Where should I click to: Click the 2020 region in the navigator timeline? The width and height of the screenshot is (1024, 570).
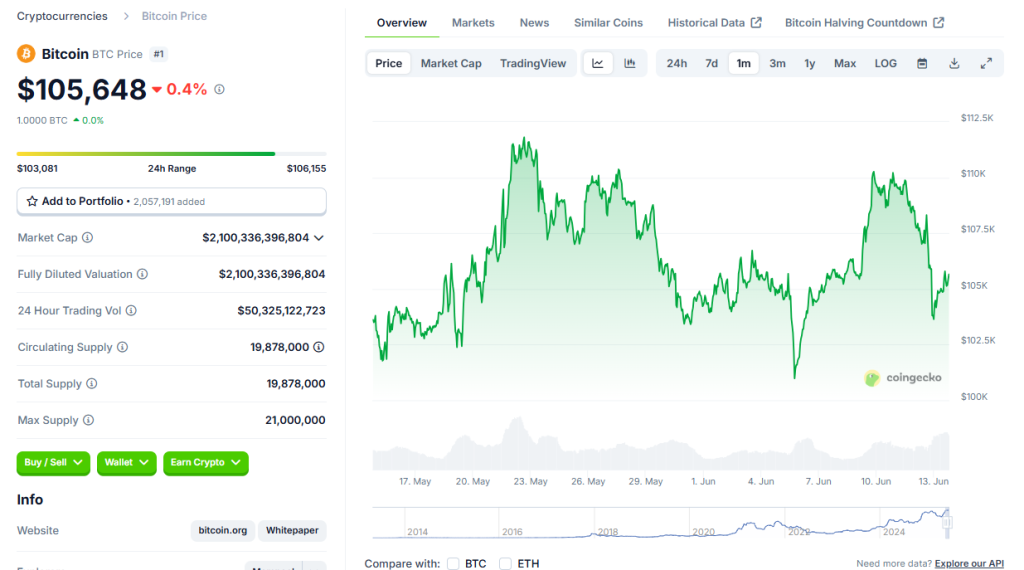click(703, 531)
